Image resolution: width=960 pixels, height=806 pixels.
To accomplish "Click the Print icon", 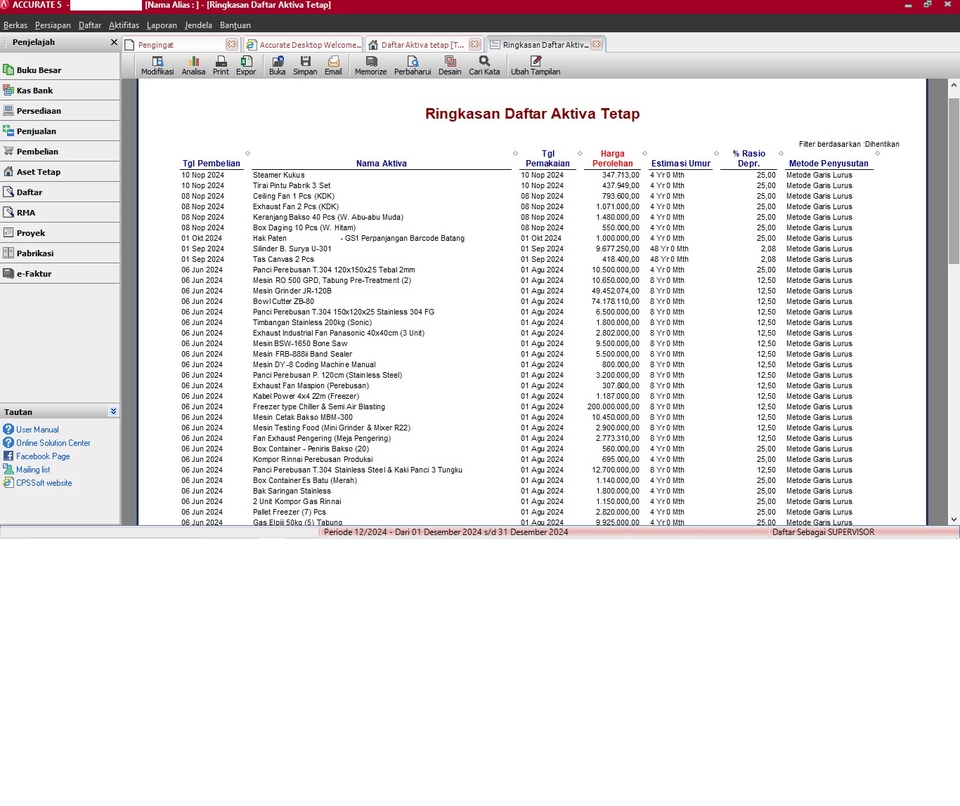I will point(220,65).
